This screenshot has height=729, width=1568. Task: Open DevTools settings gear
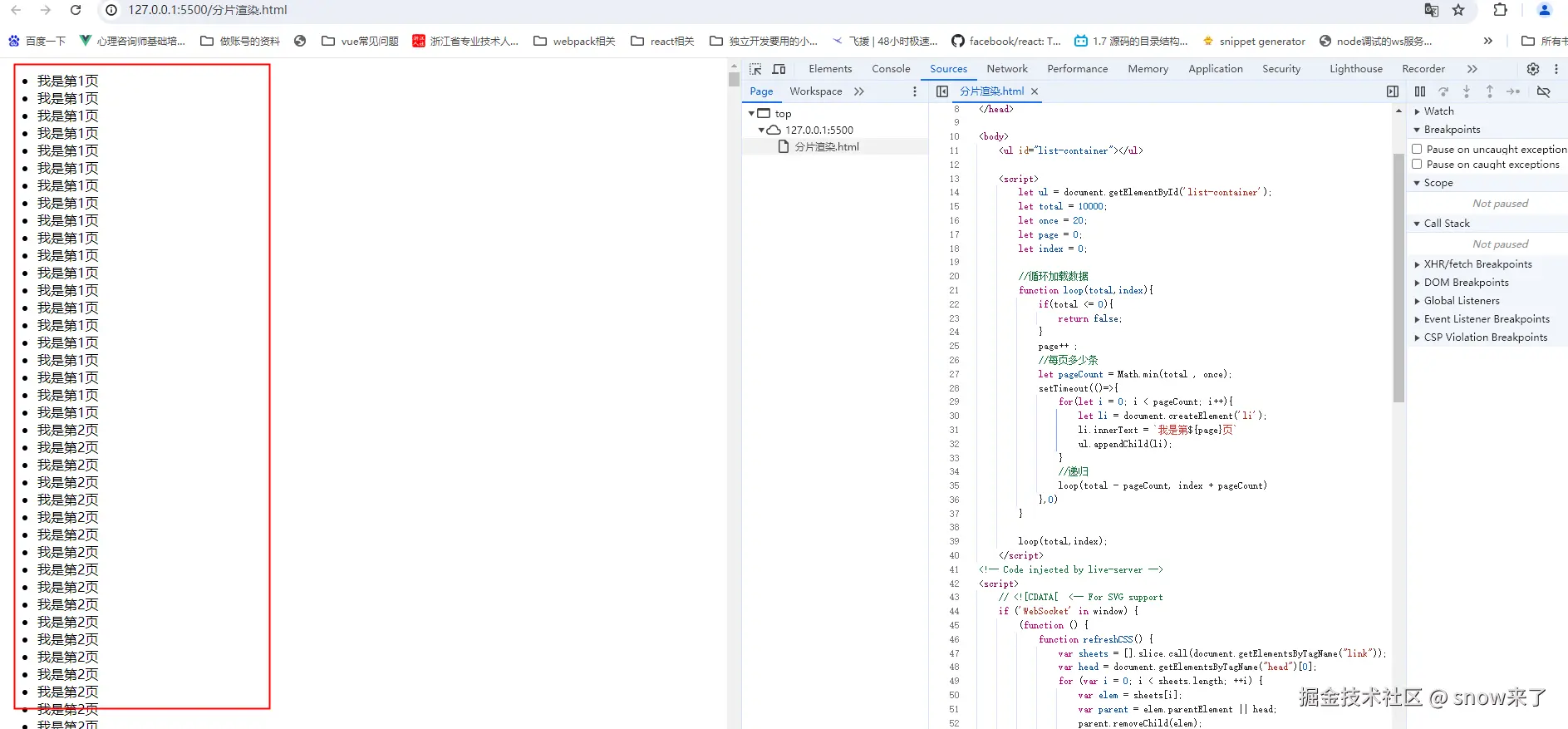click(1533, 69)
